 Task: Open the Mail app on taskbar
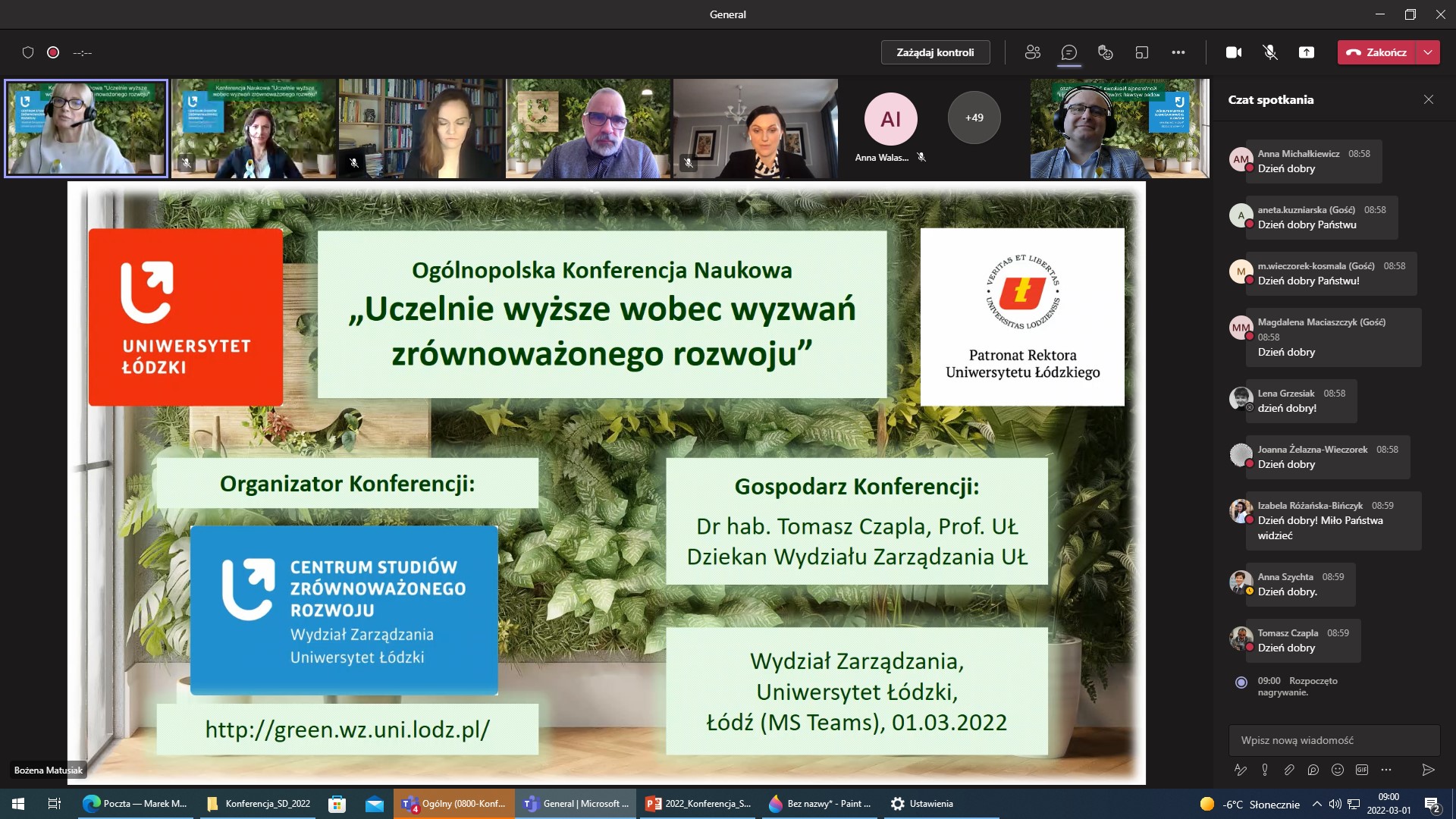375,804
